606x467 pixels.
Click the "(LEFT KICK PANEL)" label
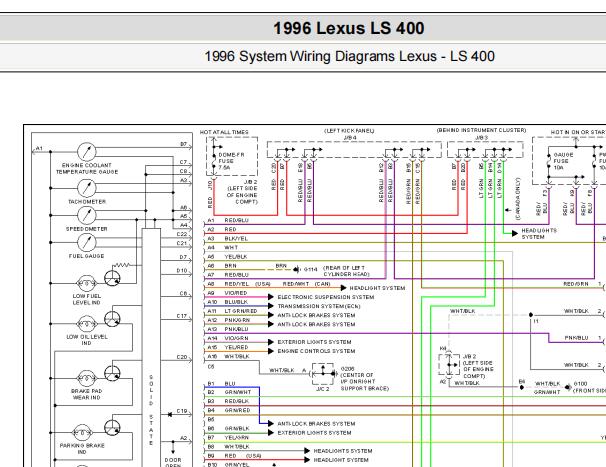349,131
